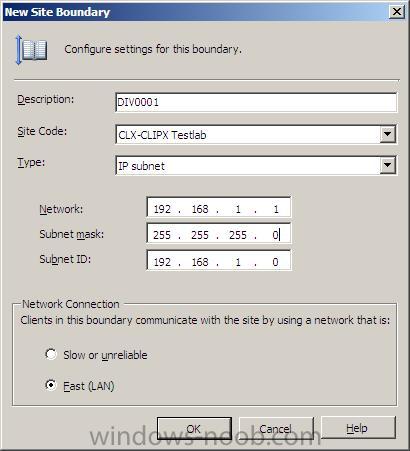Viewport: 410px width, 451px height.
Task: Click the Subnet ID field
Action: [x=219, y=262]
